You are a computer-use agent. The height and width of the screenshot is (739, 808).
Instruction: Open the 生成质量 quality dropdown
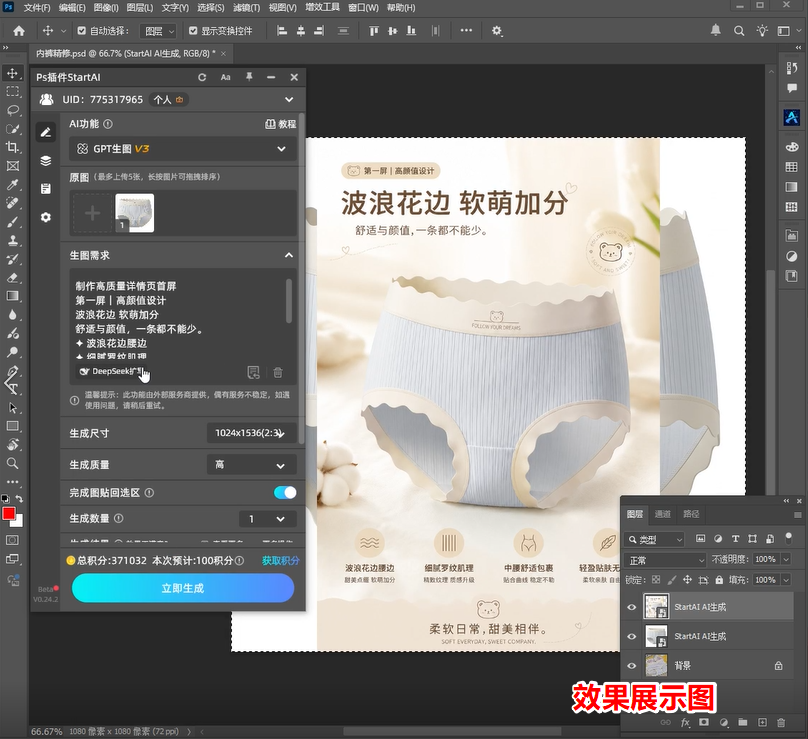tap(251, 465)
